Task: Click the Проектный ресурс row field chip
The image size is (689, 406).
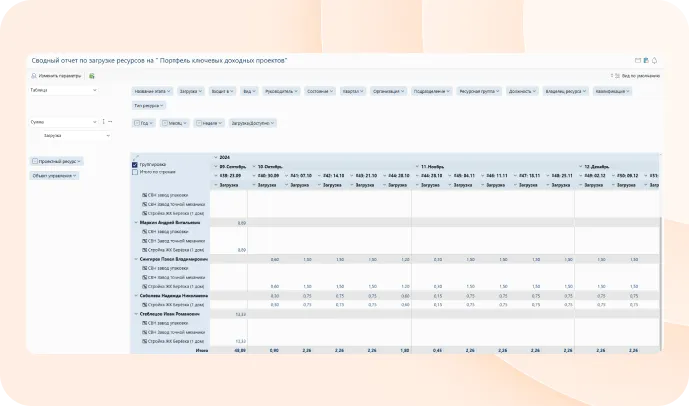Action: tap(57, 161)
